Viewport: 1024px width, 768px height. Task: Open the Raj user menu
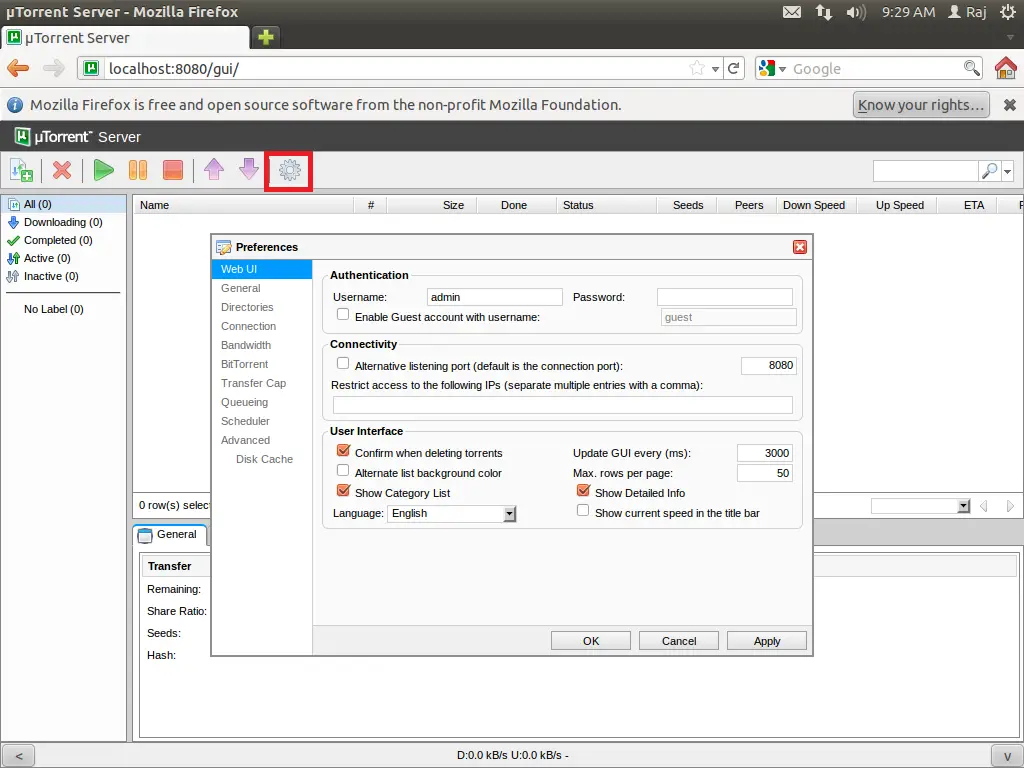(967, 12)
